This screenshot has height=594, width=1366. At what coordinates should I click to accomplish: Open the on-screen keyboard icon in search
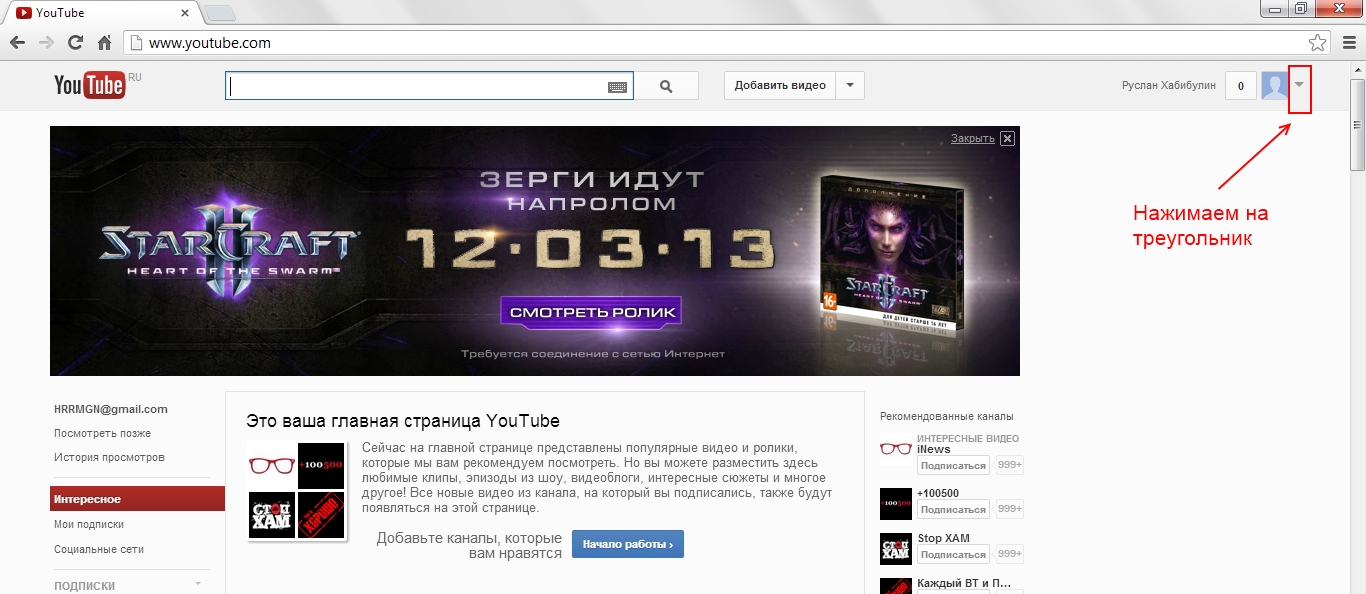tap(617, 87)
